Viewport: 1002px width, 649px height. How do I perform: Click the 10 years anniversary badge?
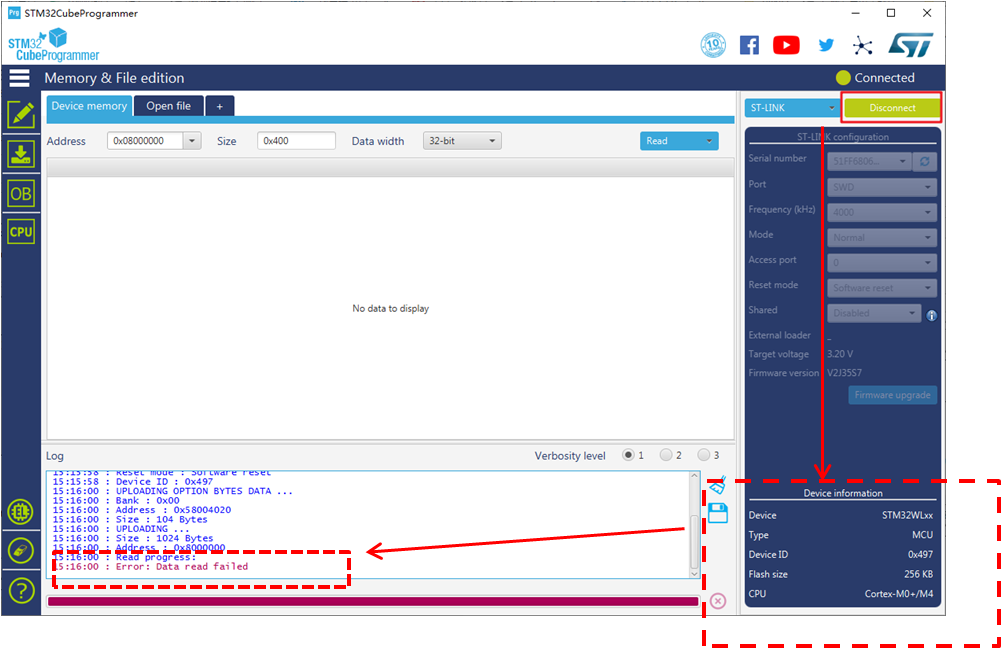[713, 45]
